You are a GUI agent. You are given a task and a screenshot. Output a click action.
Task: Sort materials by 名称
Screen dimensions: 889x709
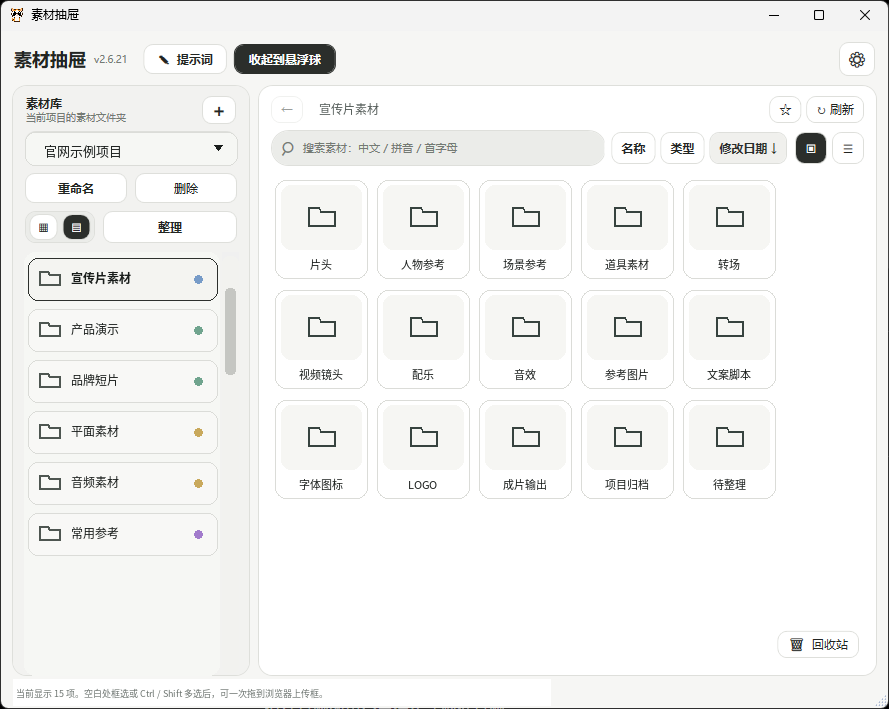(633, 148)
